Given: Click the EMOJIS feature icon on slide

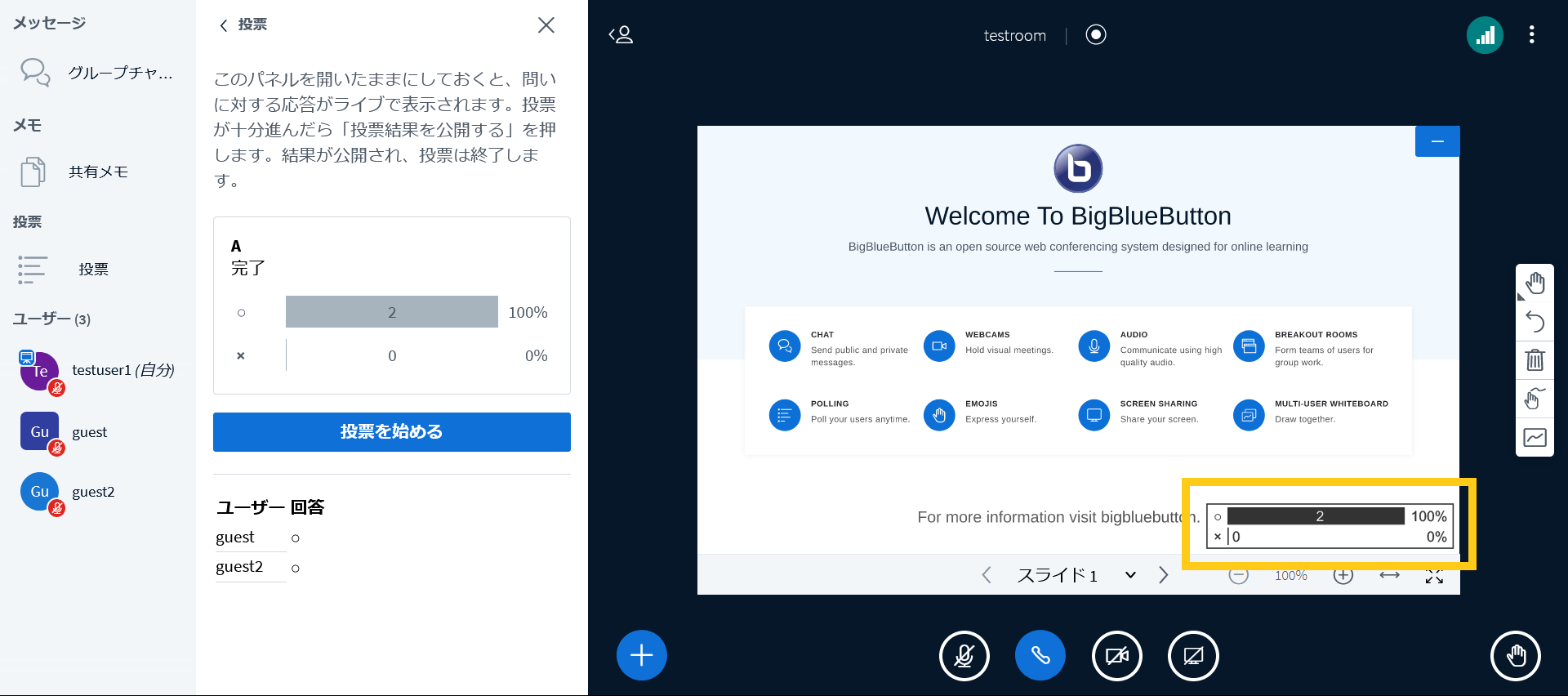Looking at the screenshot, I should pos(939,415).
